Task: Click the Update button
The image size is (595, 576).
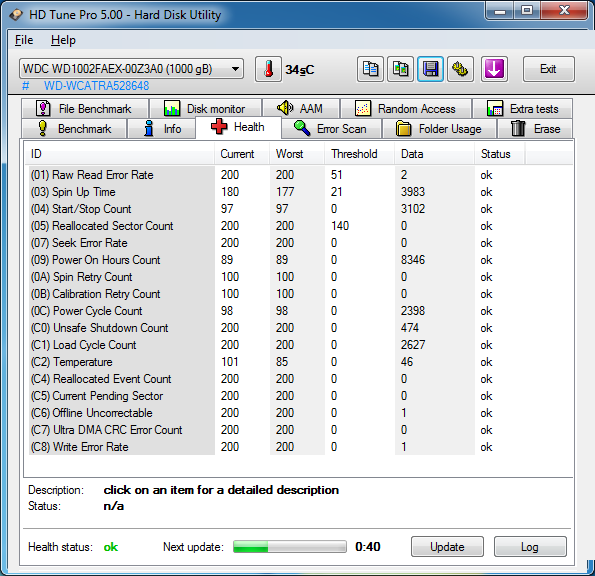Action: [x=447, y=546]
